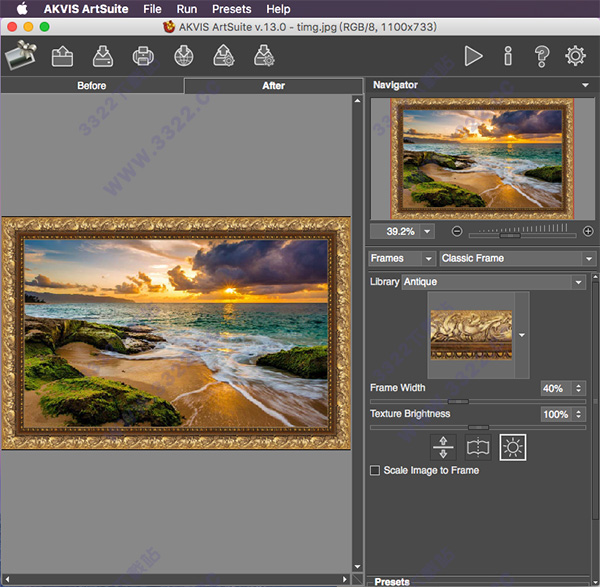
Task: Expand the texture sample list arrow
Action: point(522,335)
